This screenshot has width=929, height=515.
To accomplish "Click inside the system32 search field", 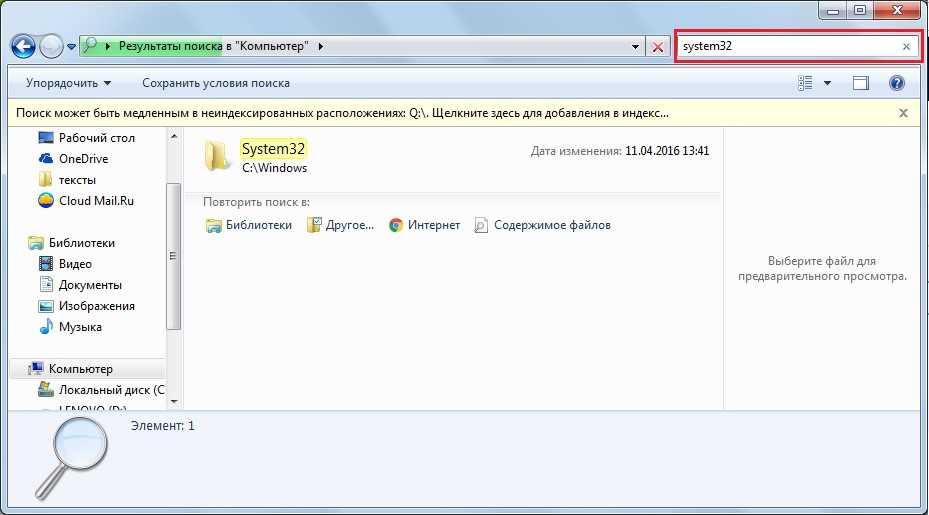I will pyautogui.click(x=785, y=47).
